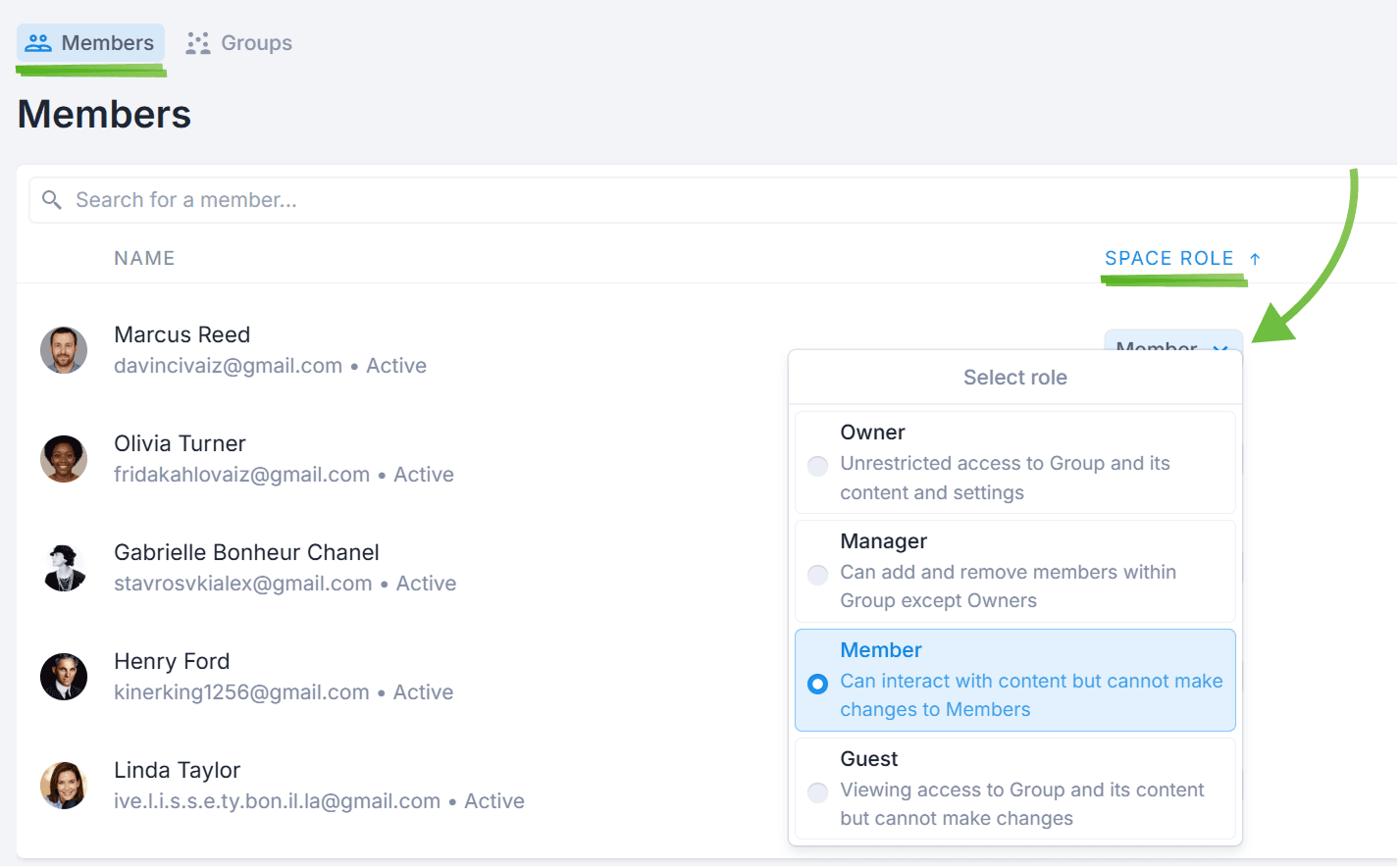Select the Manager role radio button
This screenshot has width=1400, height=866.
[817, 575]
